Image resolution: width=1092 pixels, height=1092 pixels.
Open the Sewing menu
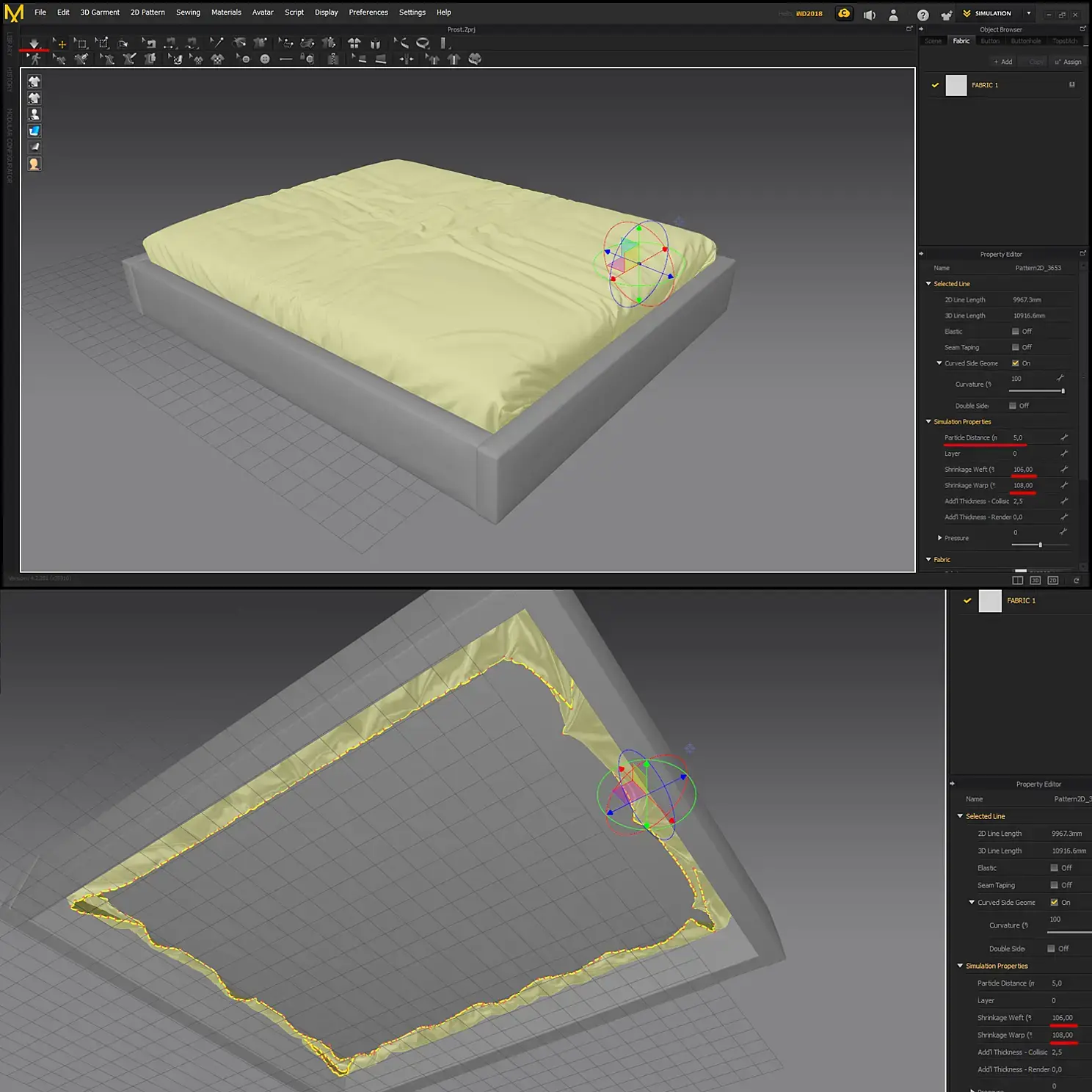[188, 12]
